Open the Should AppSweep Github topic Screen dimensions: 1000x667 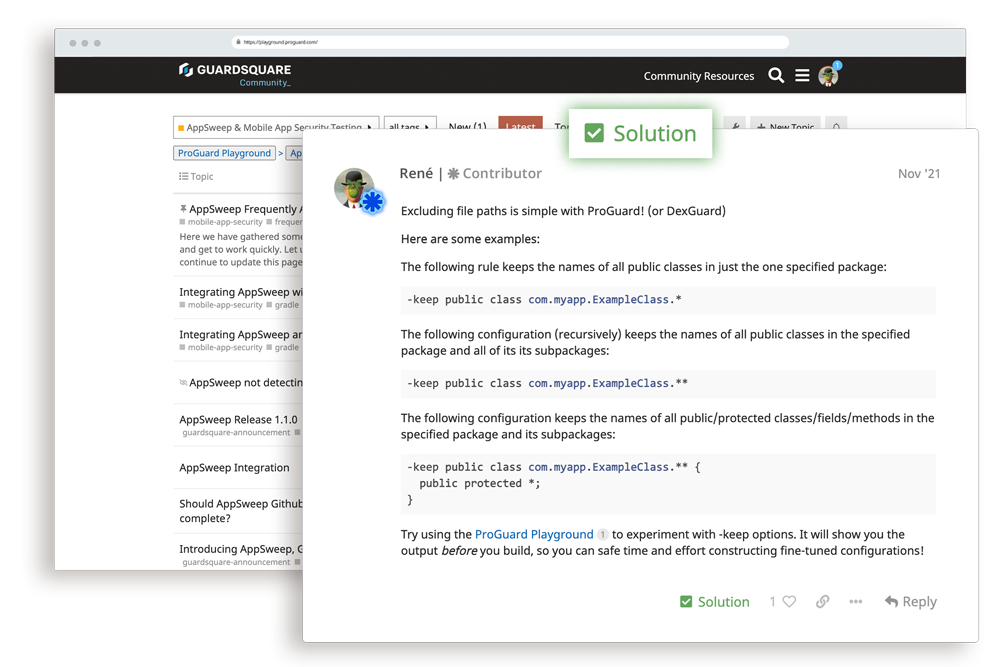point(241,511)
